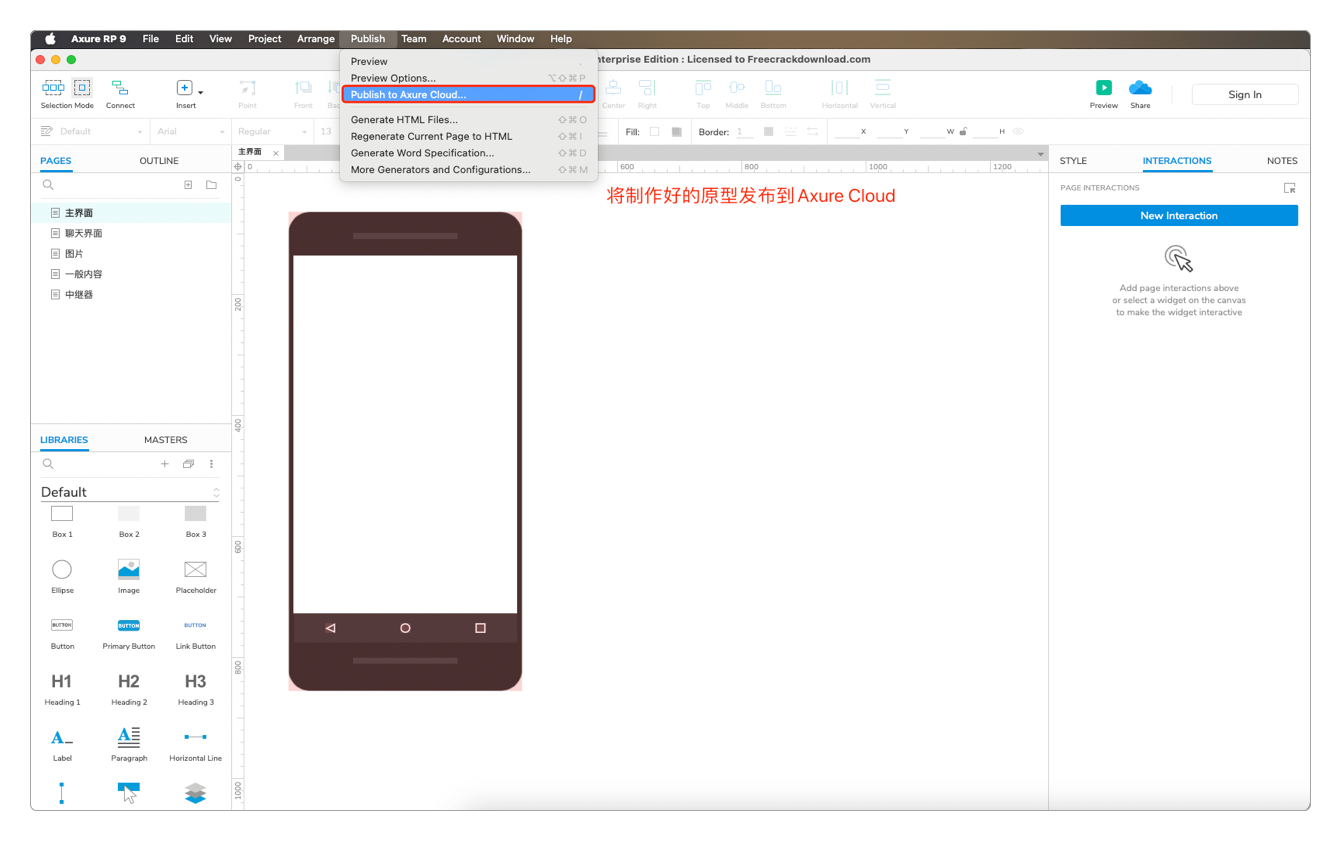The width and height of the screenshot is (1341, 841).
Task: Click the style manager icon beside Default
Action: [x=47, y=131]
